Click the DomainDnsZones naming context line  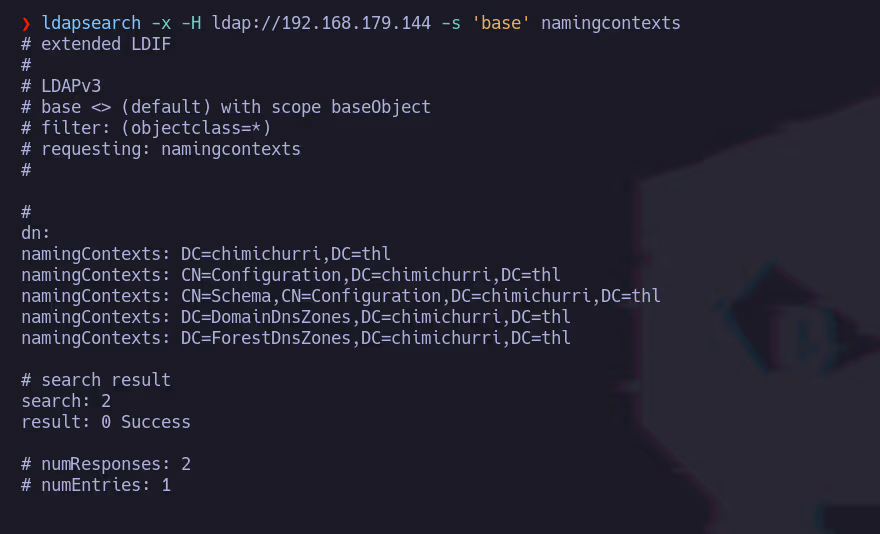pyautogui.click(x=296, y=317)
